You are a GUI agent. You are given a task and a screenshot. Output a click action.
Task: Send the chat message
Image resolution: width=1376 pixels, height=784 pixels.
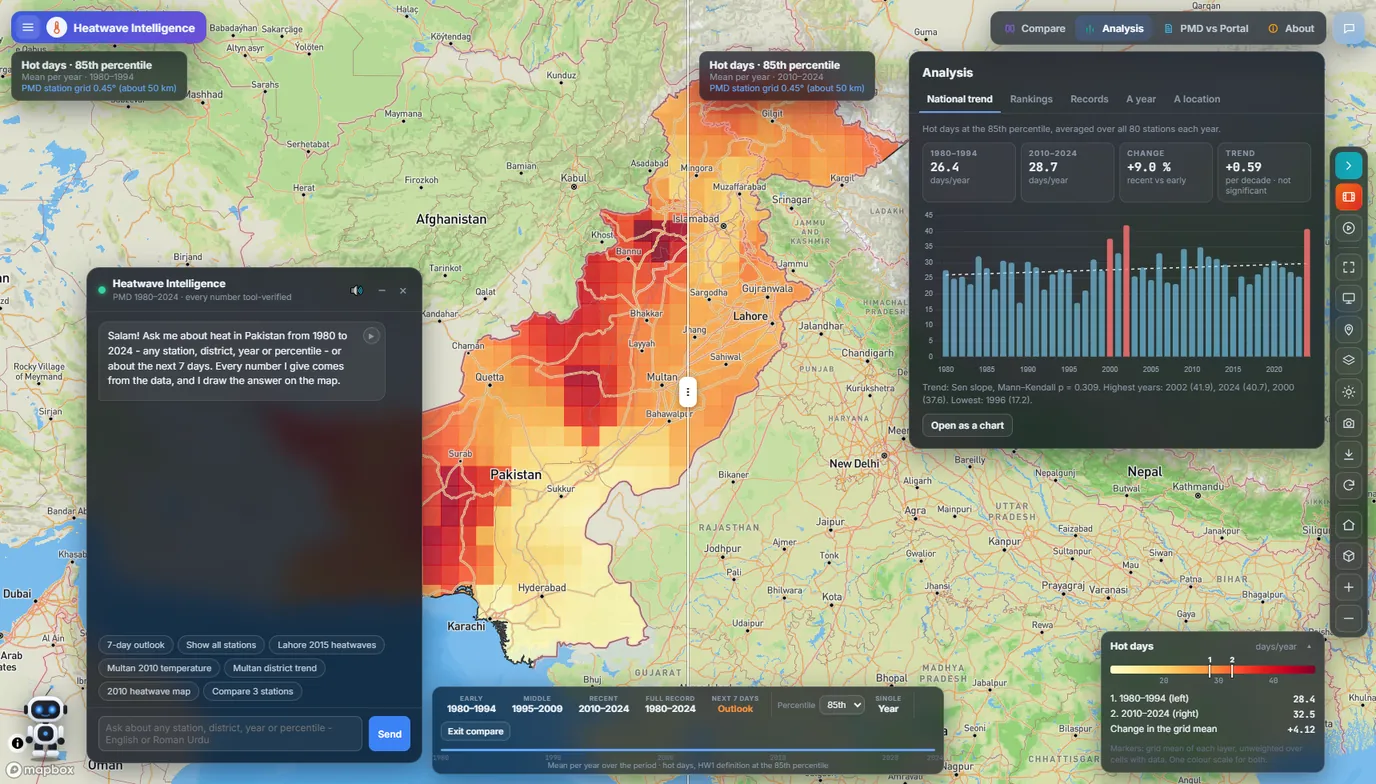tap(389, 734)
